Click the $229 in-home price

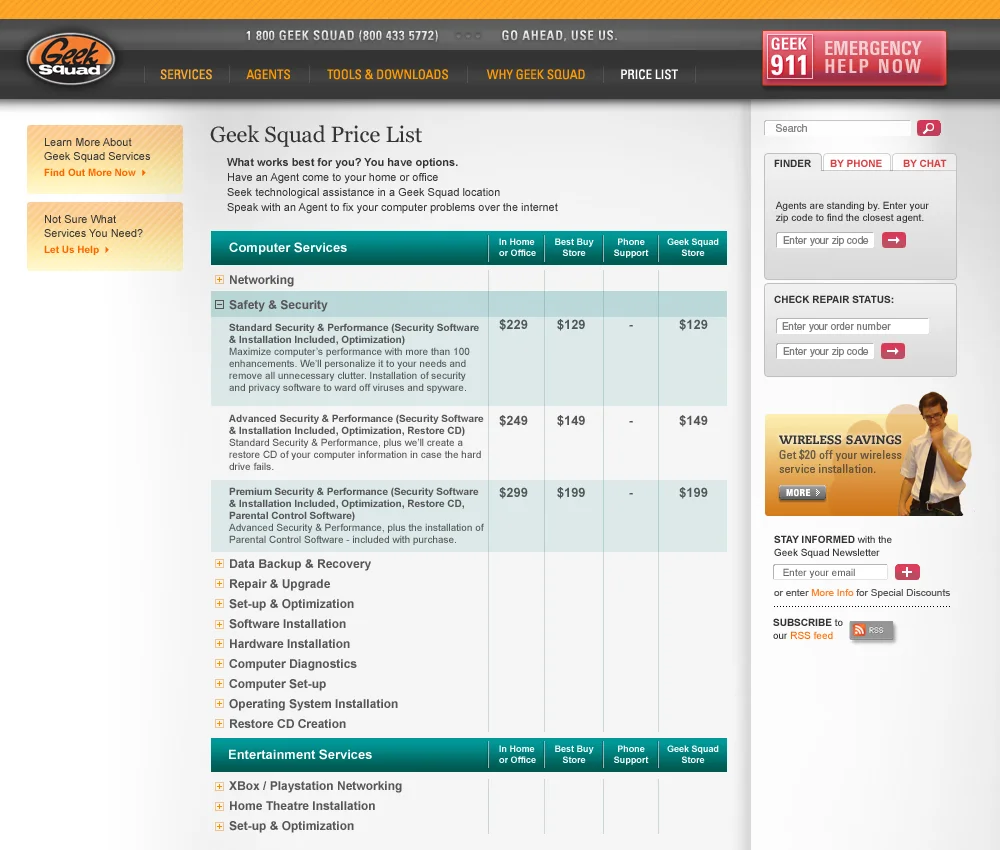(x=513, y=325)
